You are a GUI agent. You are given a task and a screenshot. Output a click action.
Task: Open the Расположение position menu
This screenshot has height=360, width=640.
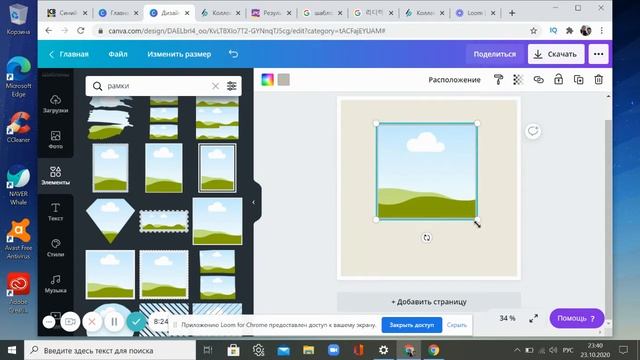pyautogui.click(x=454, y=80)
